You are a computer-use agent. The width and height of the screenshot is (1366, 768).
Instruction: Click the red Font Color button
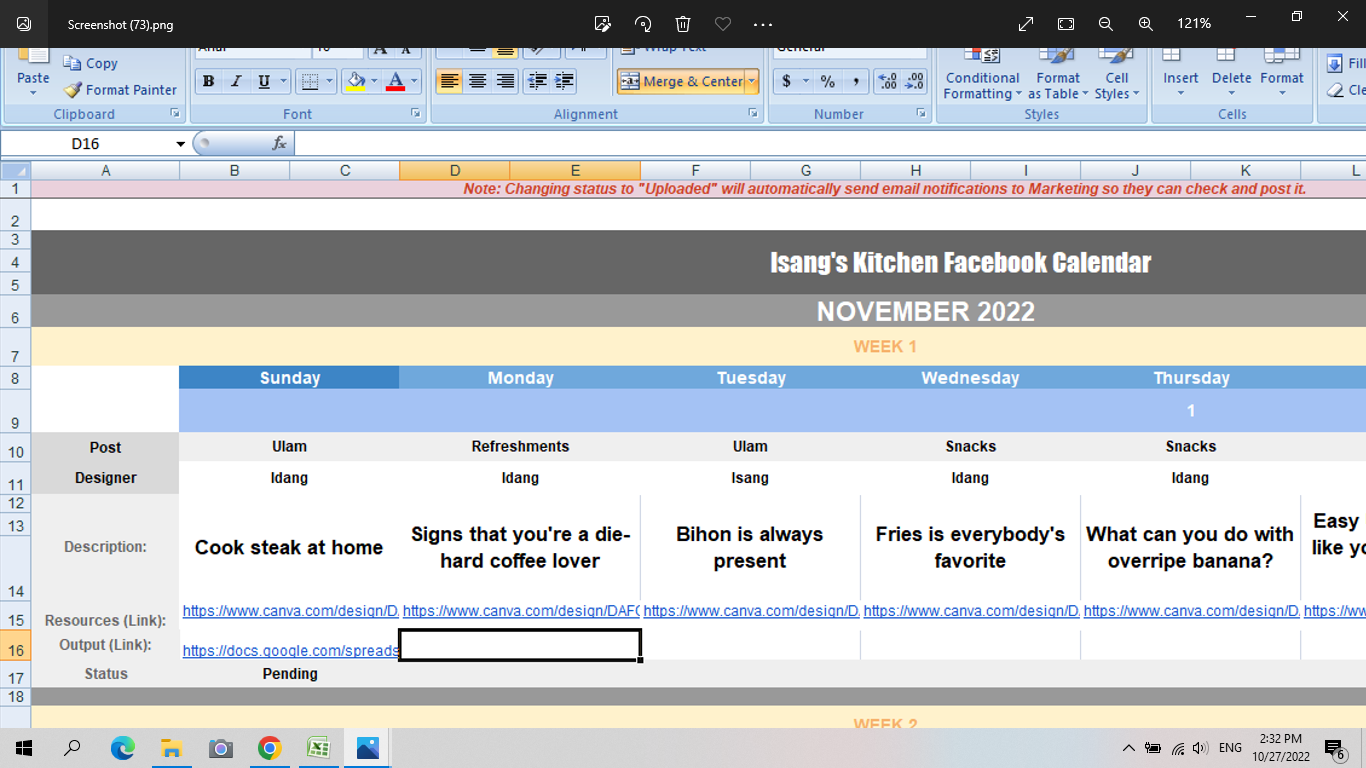(395, 82)
